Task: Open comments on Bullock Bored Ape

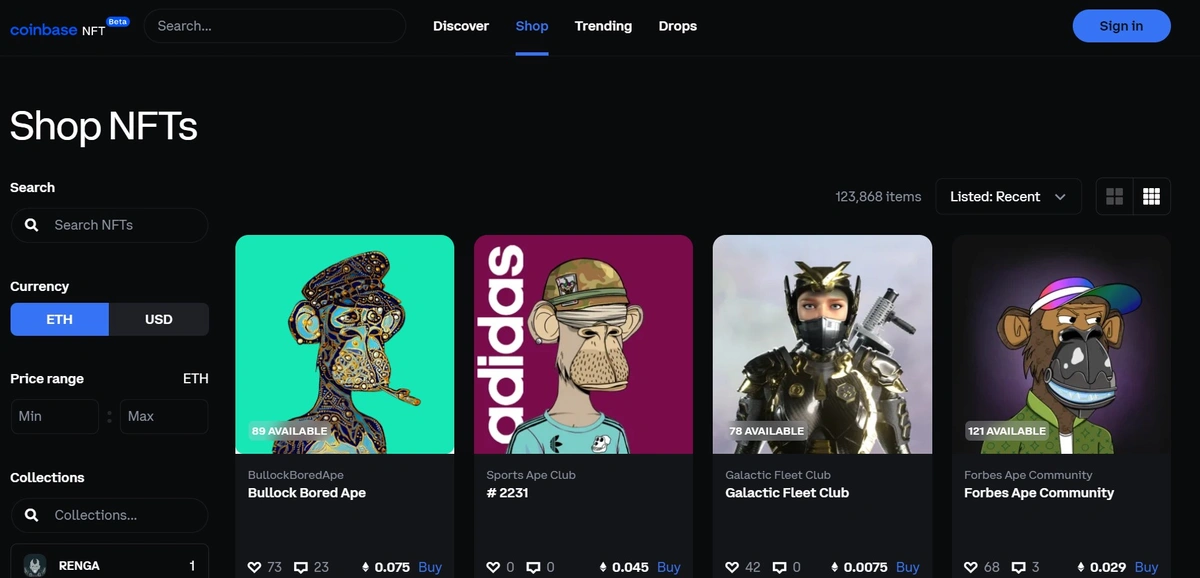Action: (x=301, y=567)
